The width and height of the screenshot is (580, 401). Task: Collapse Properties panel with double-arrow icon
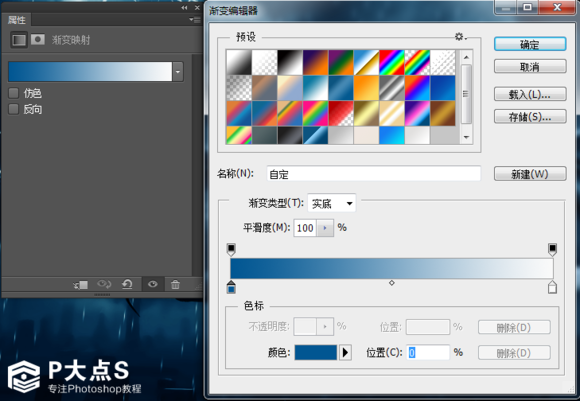(x=184, y=8)
